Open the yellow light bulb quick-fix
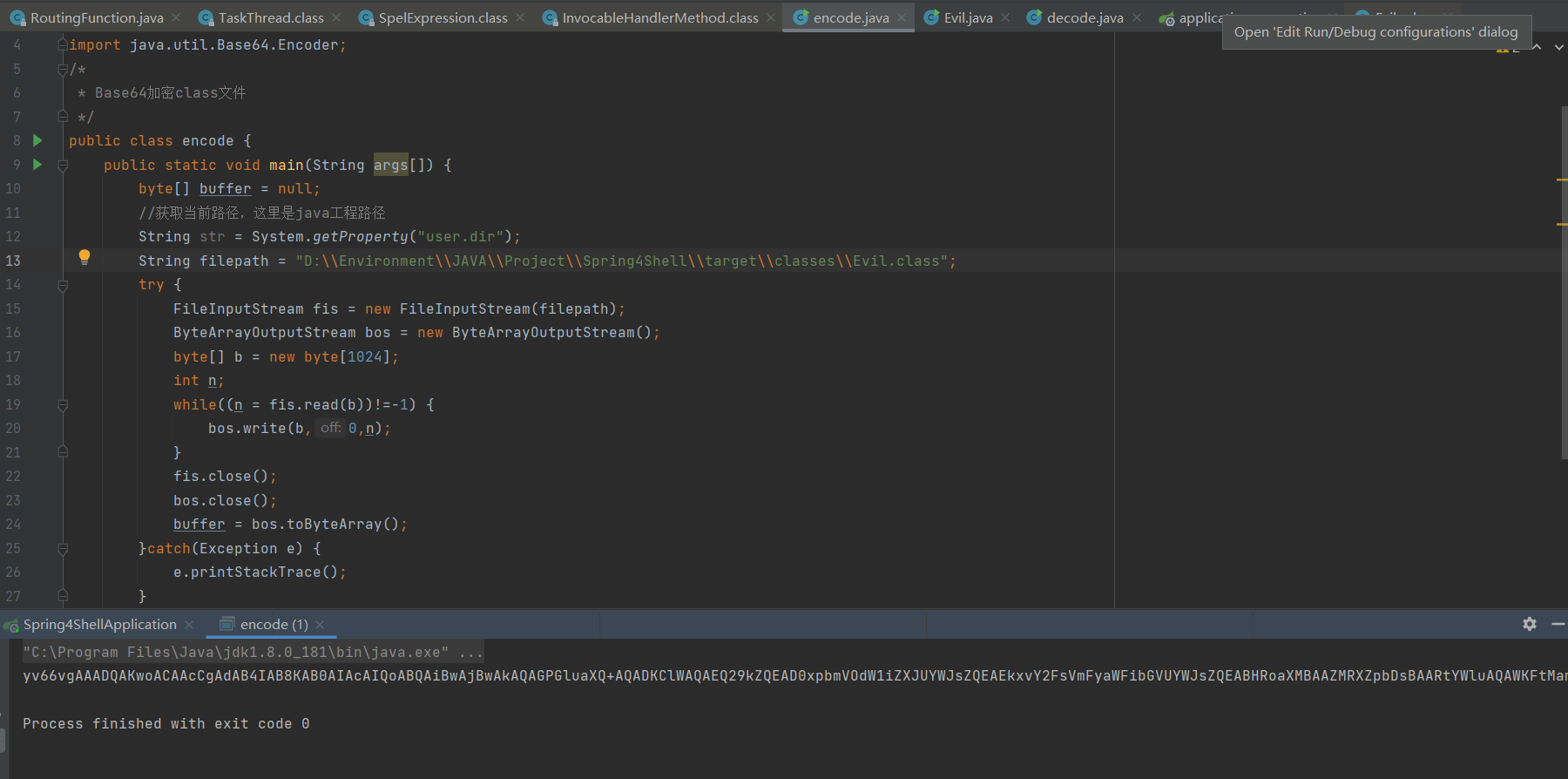 (84, 257)
